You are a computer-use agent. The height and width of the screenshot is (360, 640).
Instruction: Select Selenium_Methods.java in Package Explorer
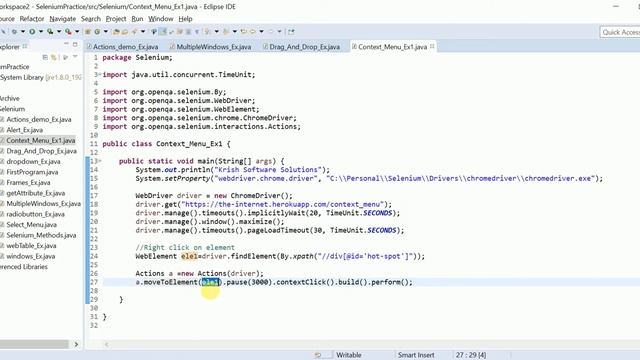41,236
